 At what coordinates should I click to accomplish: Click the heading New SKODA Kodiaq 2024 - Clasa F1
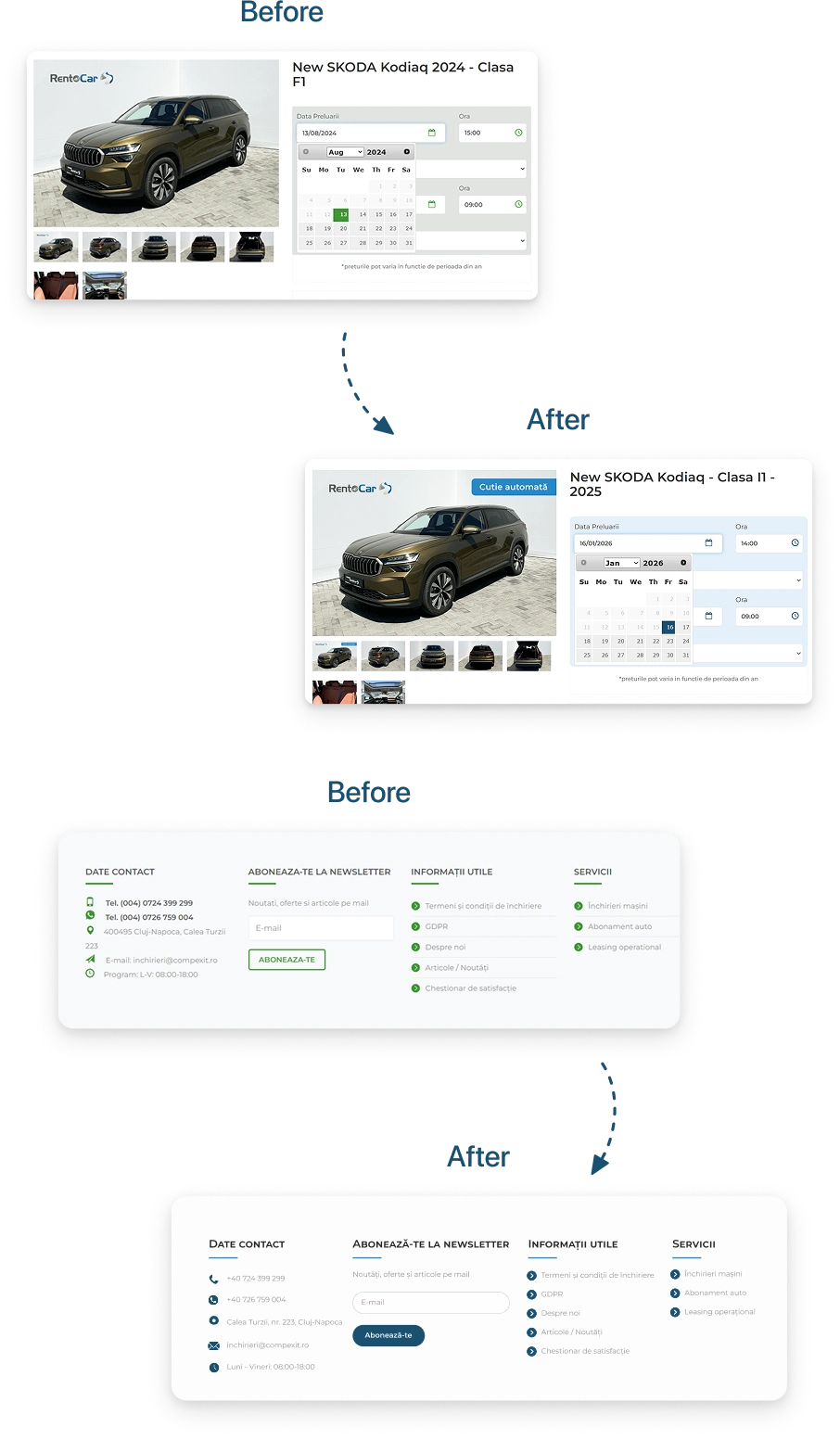(x=402, y=74)
